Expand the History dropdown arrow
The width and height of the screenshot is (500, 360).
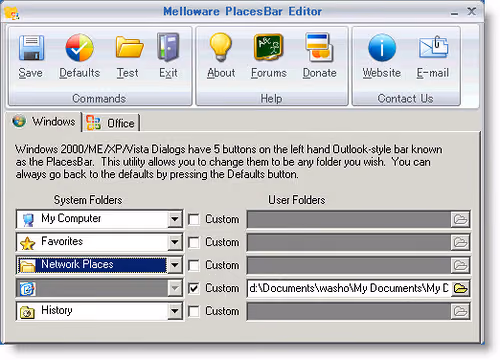[x=175, y=311]
